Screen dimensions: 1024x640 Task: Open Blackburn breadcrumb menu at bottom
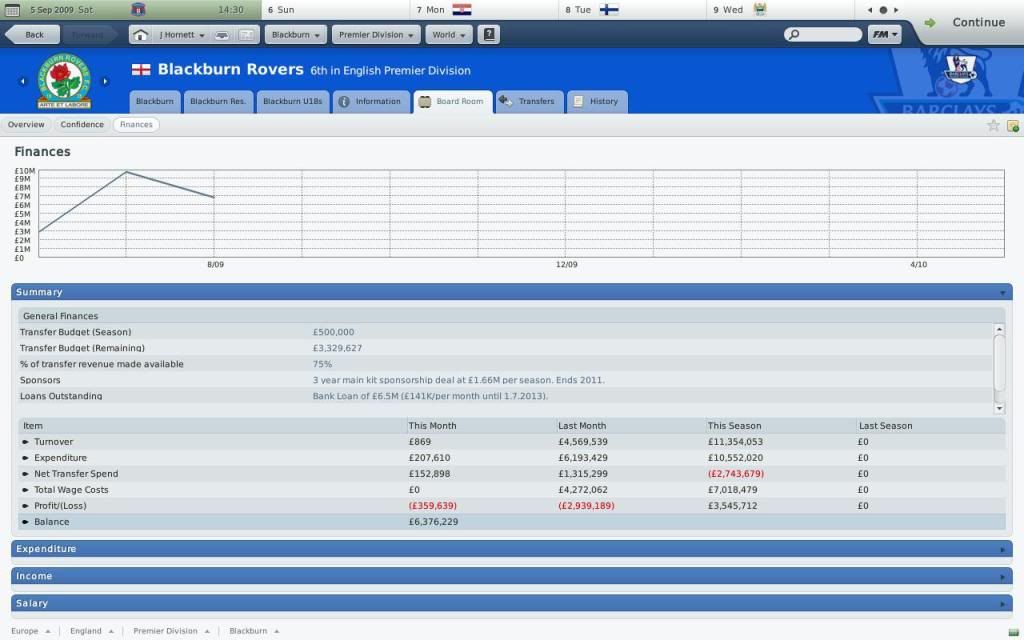click(x=254, y=631)
